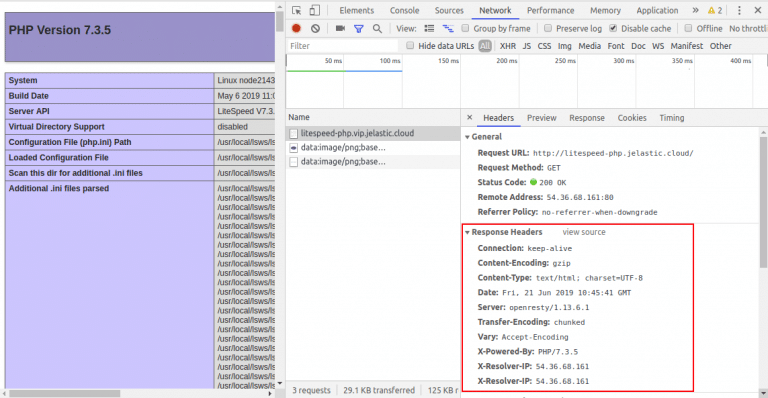Filter requests by Other
This screenshot has width=768, height=398.
(720, 46)
